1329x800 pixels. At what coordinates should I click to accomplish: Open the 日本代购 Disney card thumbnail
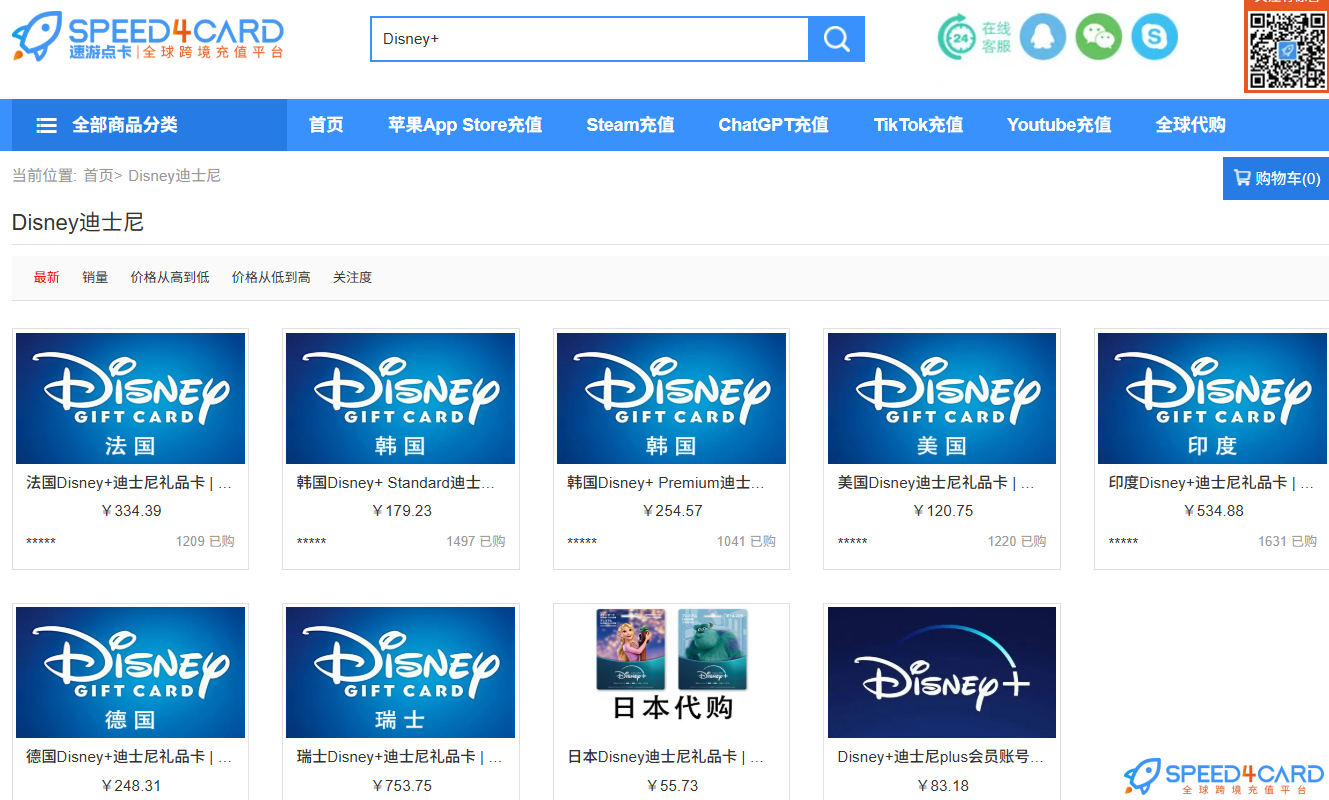pyautogui.click(x=671, y=672)
